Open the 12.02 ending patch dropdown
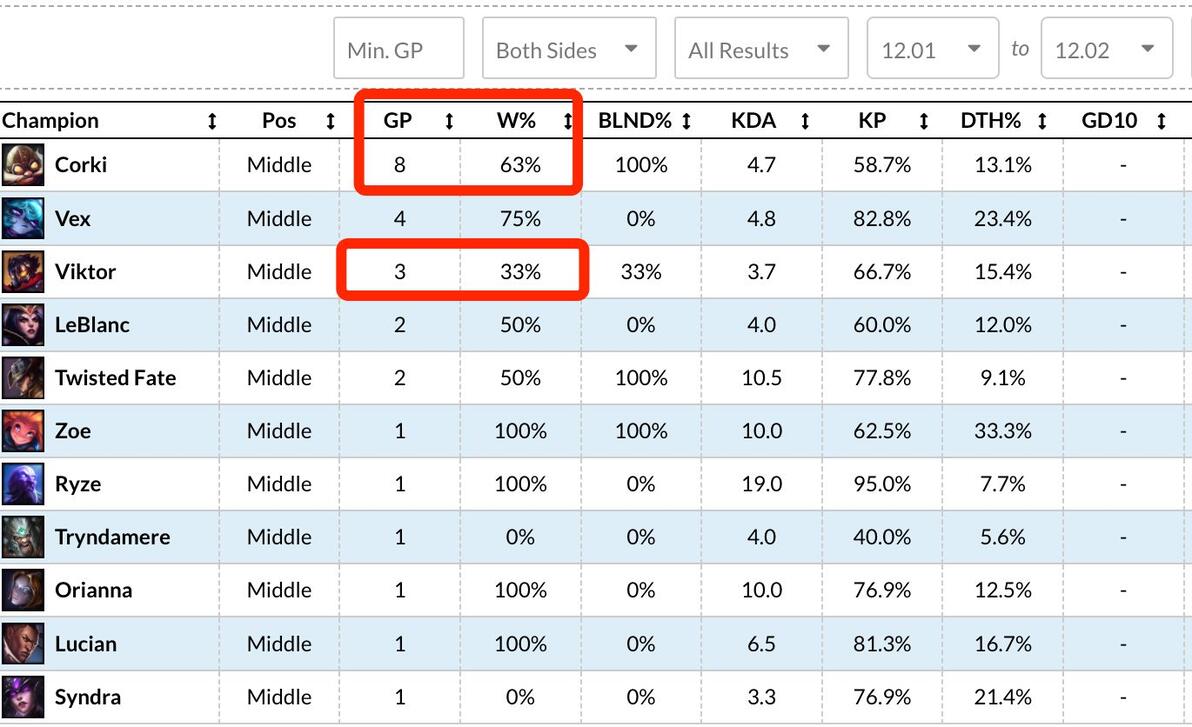 1105,49
